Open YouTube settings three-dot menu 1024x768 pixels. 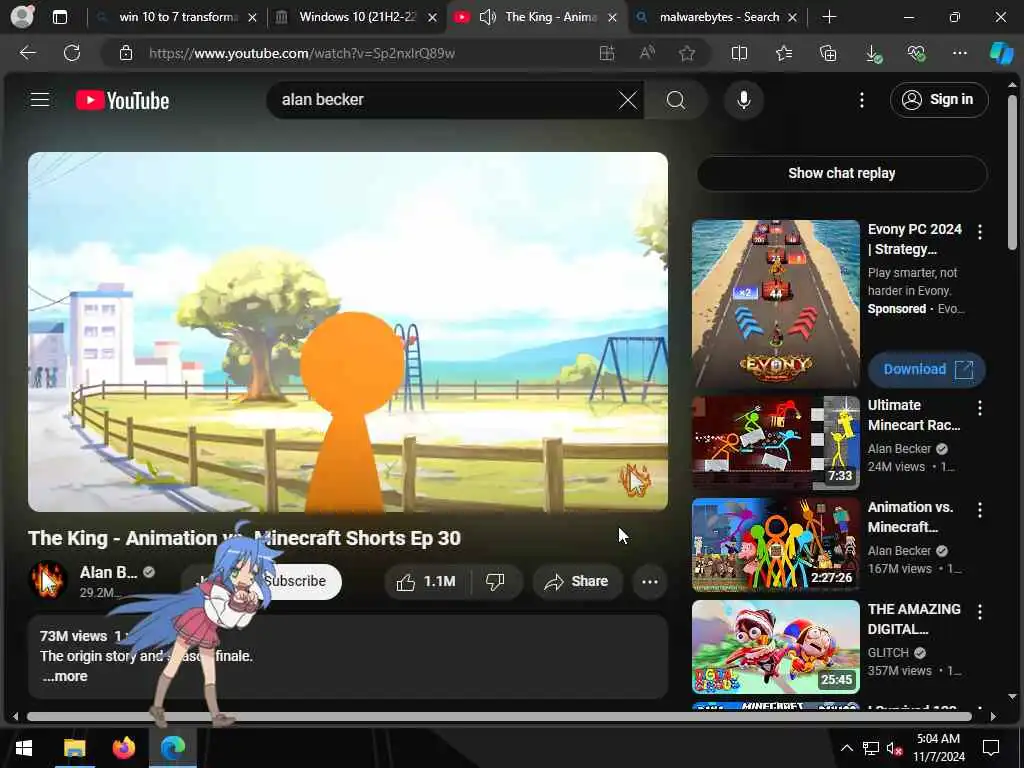861,100
